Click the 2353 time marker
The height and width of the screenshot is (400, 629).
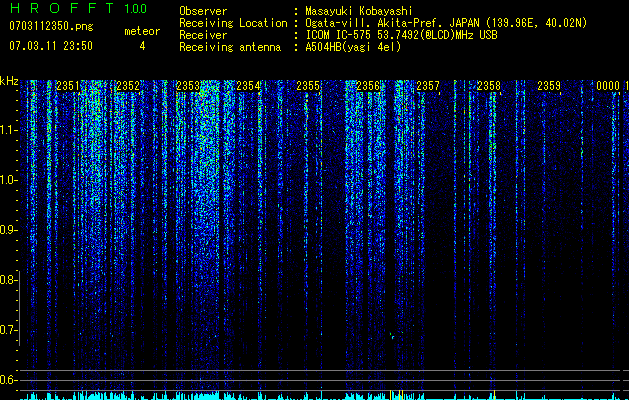coord(188,86)
